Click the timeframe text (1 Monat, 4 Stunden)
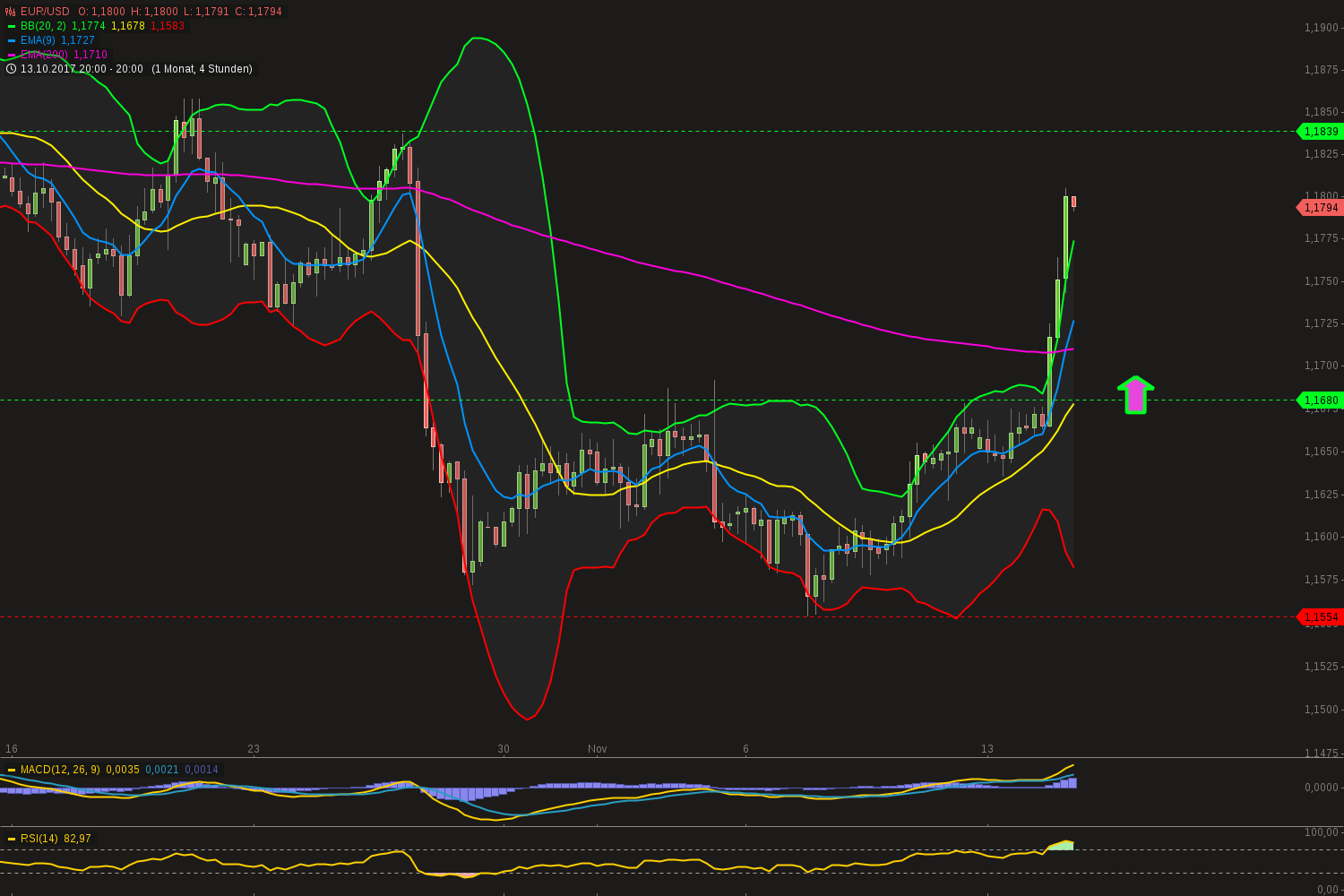1344x896 pixels. 202,69
